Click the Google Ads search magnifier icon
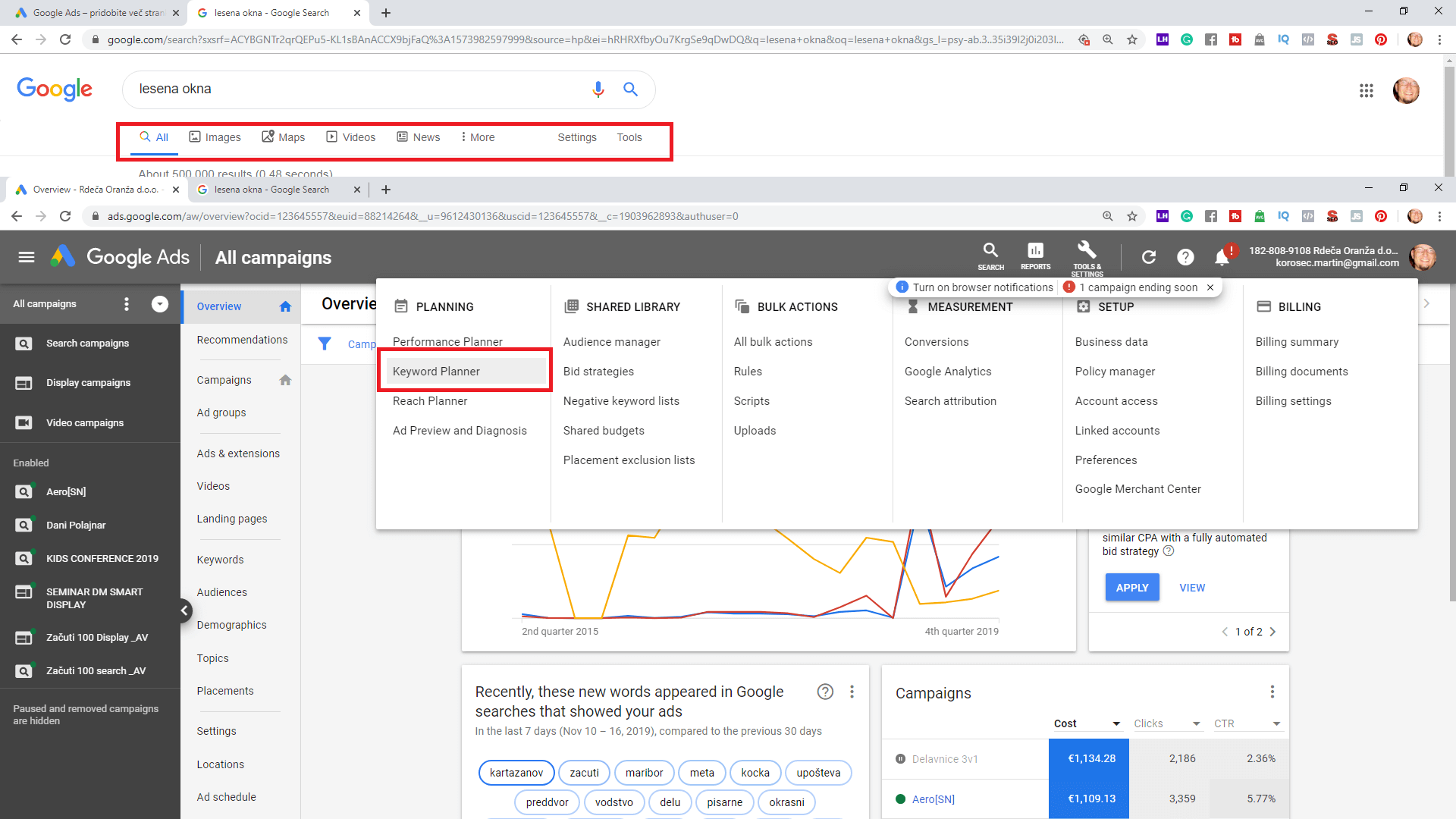This screenshot has height=819, width=1456. click(x=990, y=252)
